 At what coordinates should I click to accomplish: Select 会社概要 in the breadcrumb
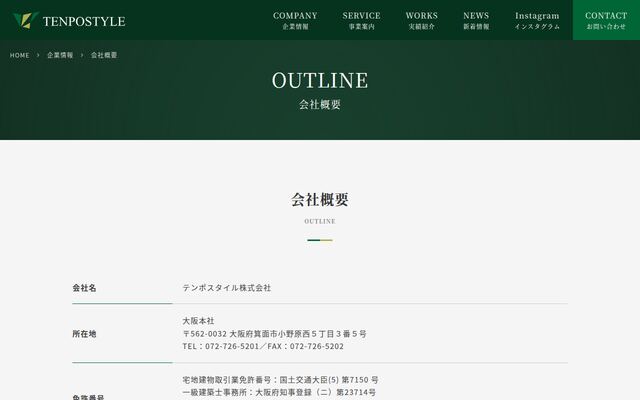pyautogui.click(x=104, y=55)
